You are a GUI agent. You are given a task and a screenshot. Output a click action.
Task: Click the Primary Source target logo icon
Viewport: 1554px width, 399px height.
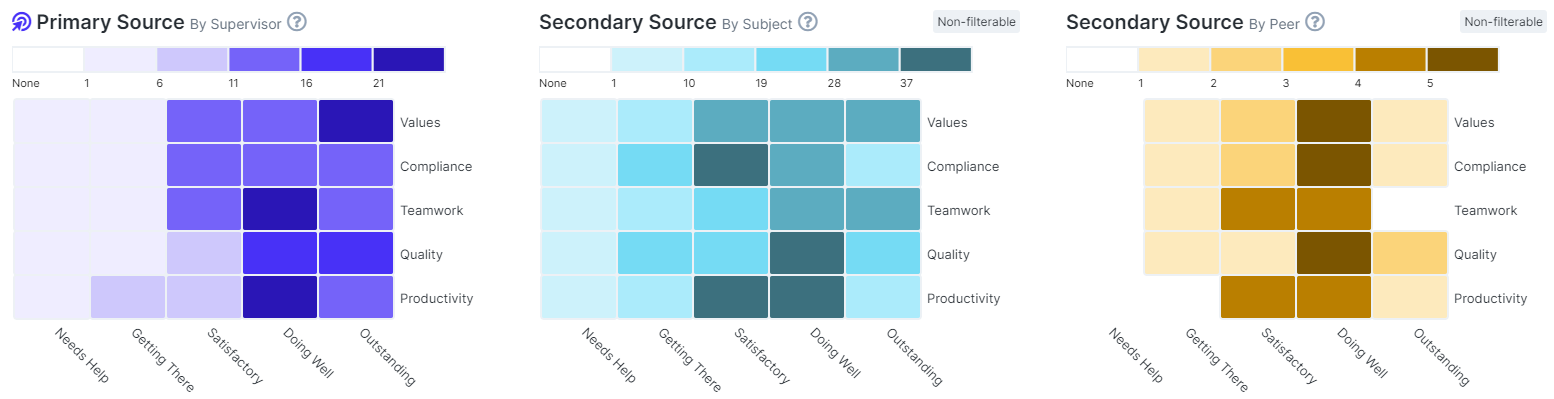click(x=22, y=22)
